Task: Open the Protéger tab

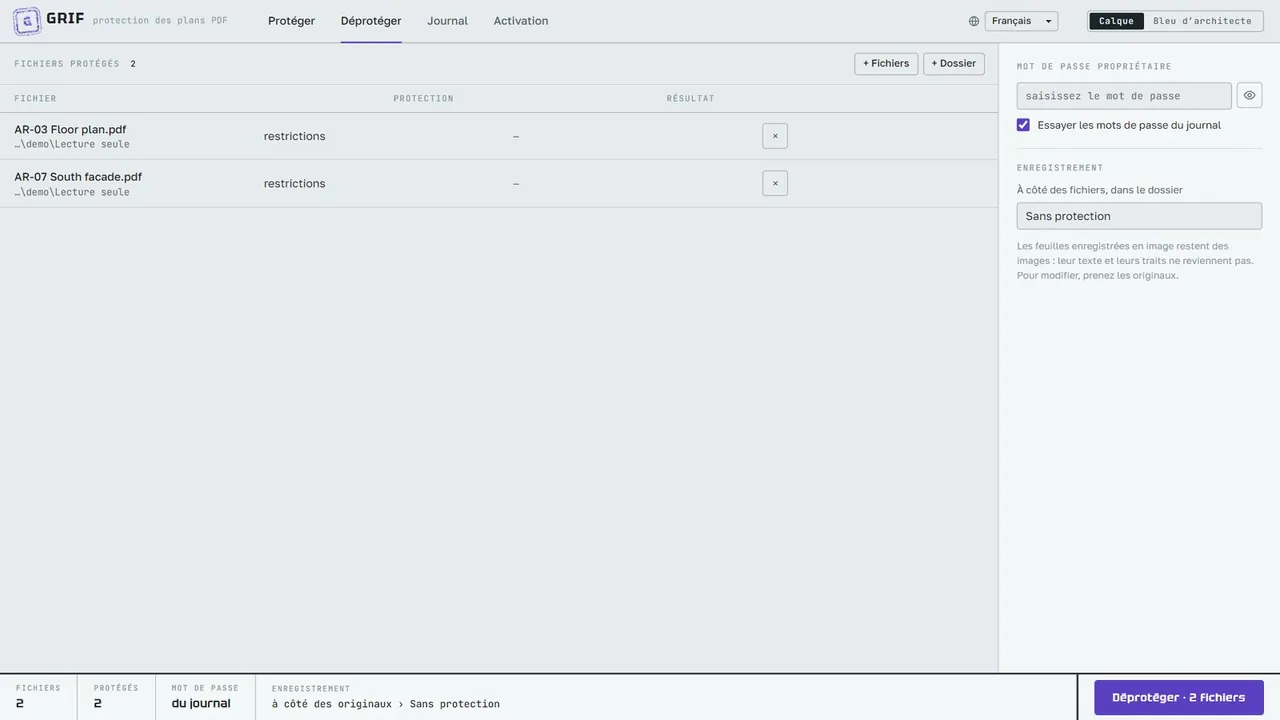Action: [291, 21]
